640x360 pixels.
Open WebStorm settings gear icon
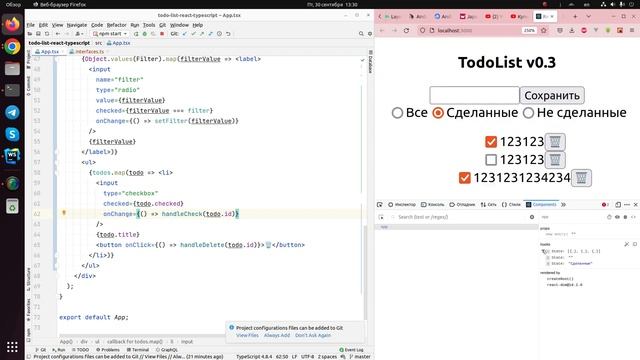370,34
